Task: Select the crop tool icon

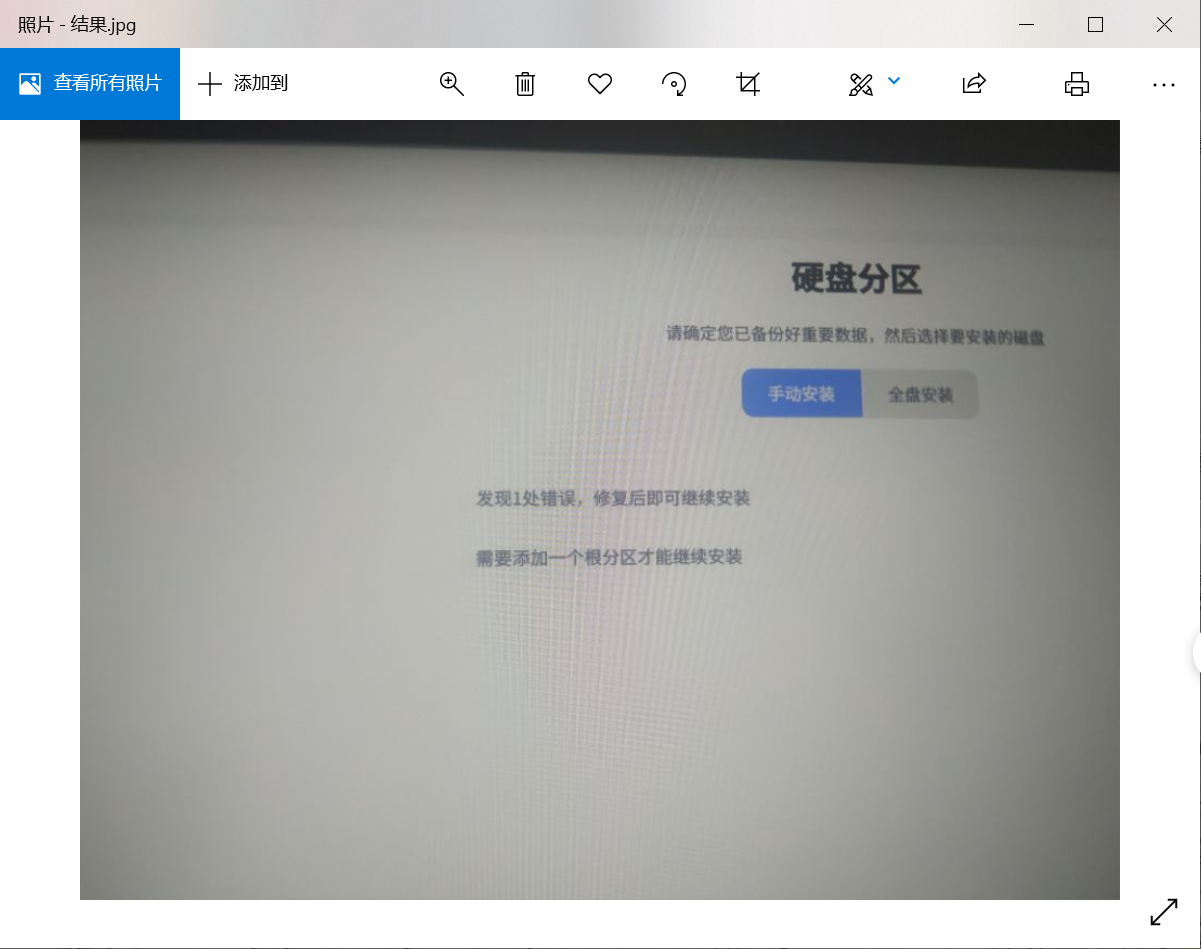Action: 748,84
